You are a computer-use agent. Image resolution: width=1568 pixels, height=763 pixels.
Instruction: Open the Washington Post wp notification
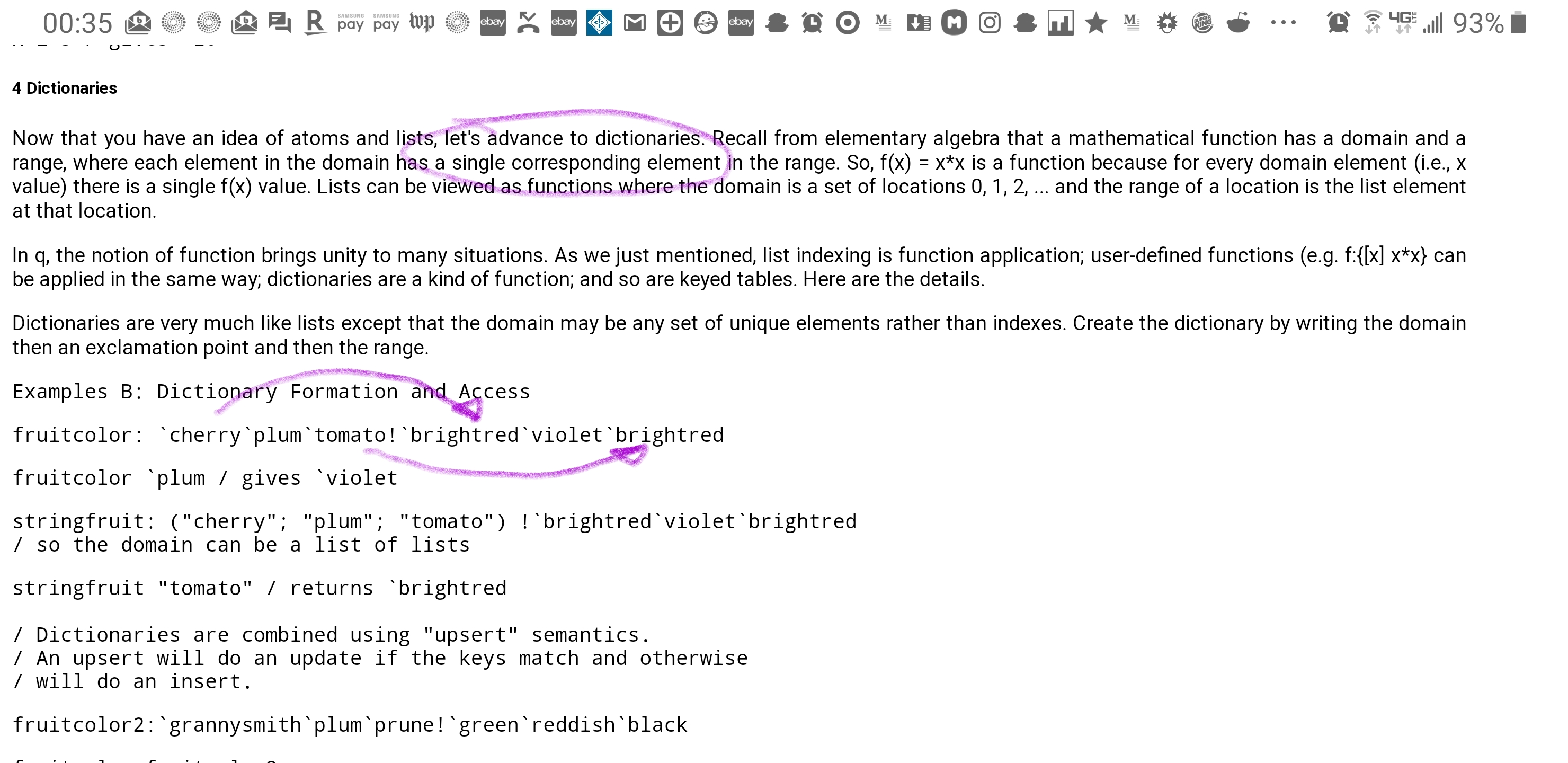[421, 23]
